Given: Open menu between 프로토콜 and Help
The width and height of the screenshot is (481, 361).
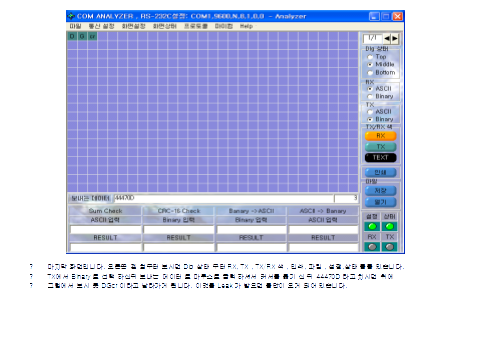Looking at the screenshot, I should pos(224,26).
